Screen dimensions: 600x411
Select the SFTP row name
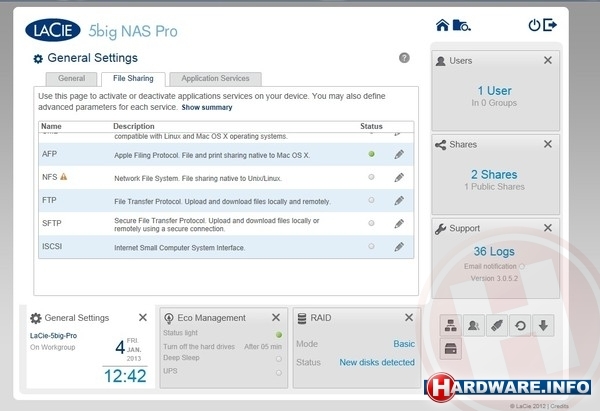pyautogui.click(x=52, y=223)
